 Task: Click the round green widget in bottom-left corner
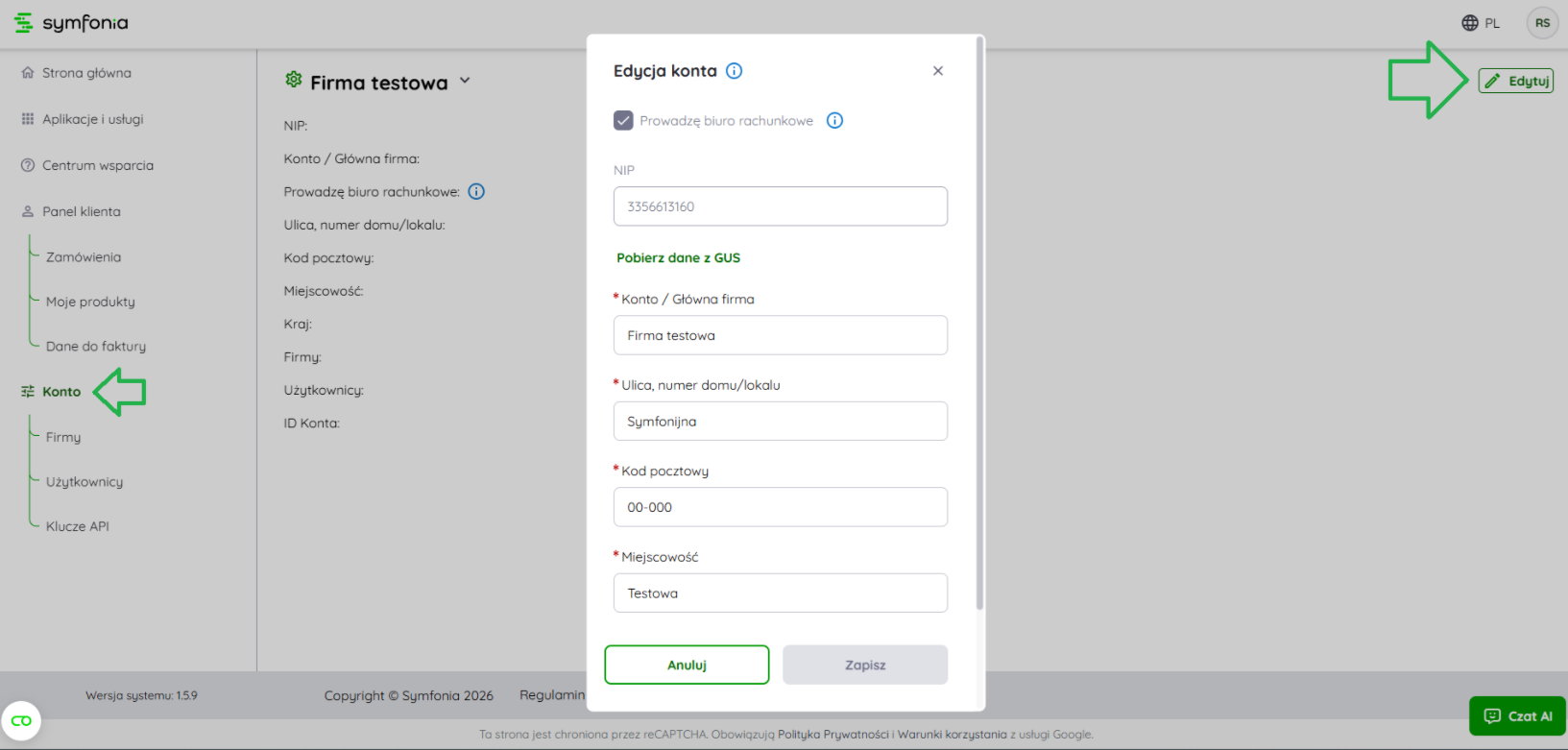pos(21,720)
